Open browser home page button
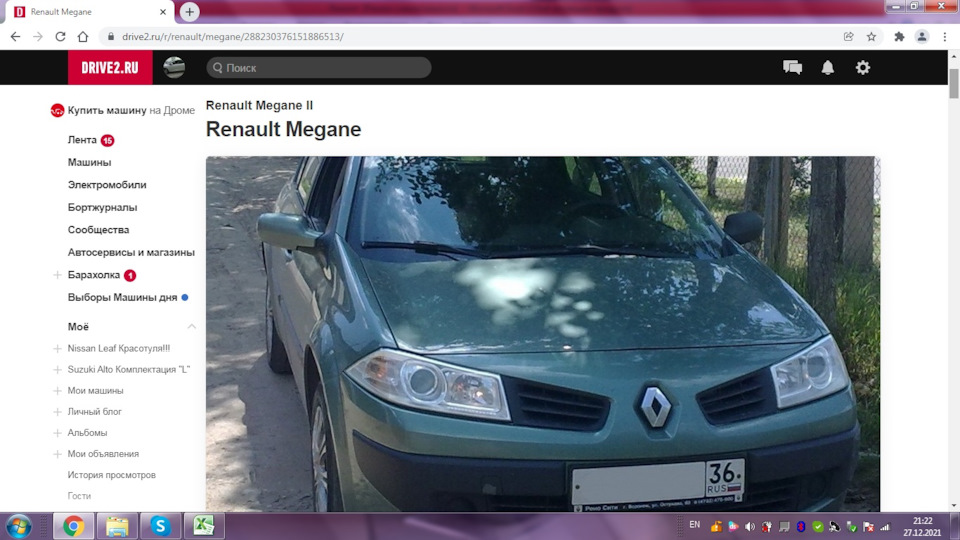The width and height of the screenshot is (960, 540). pyautogui.click(x=83, y=37)
